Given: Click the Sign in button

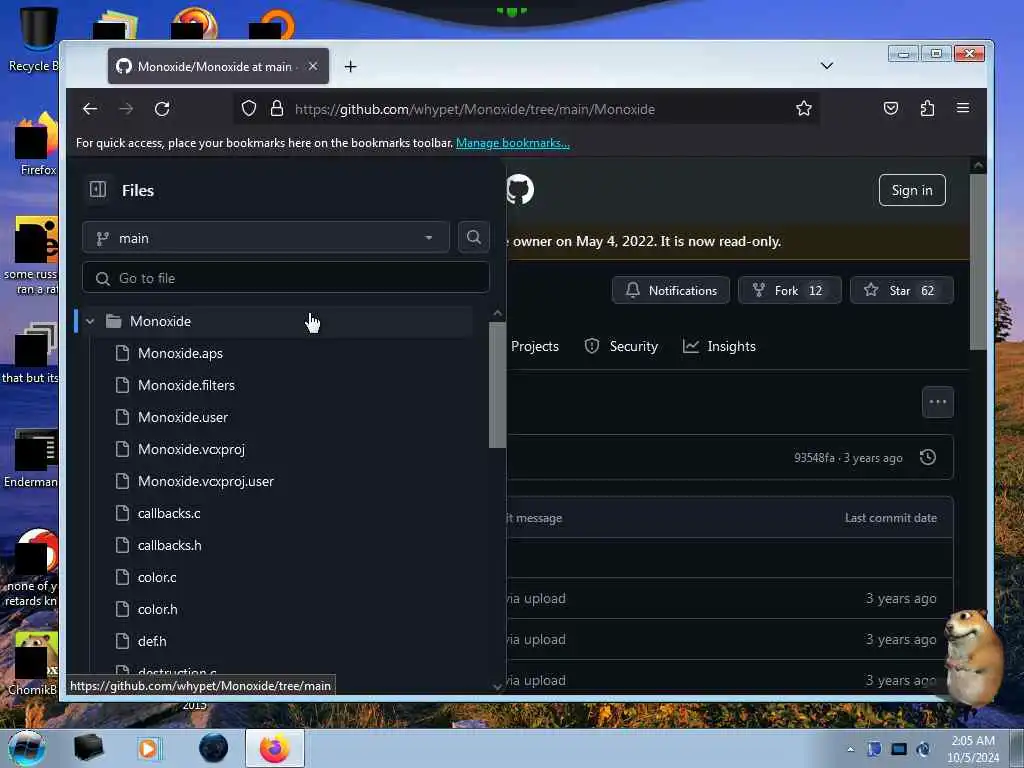Looking at the screenshot, I should click(912, 190).
